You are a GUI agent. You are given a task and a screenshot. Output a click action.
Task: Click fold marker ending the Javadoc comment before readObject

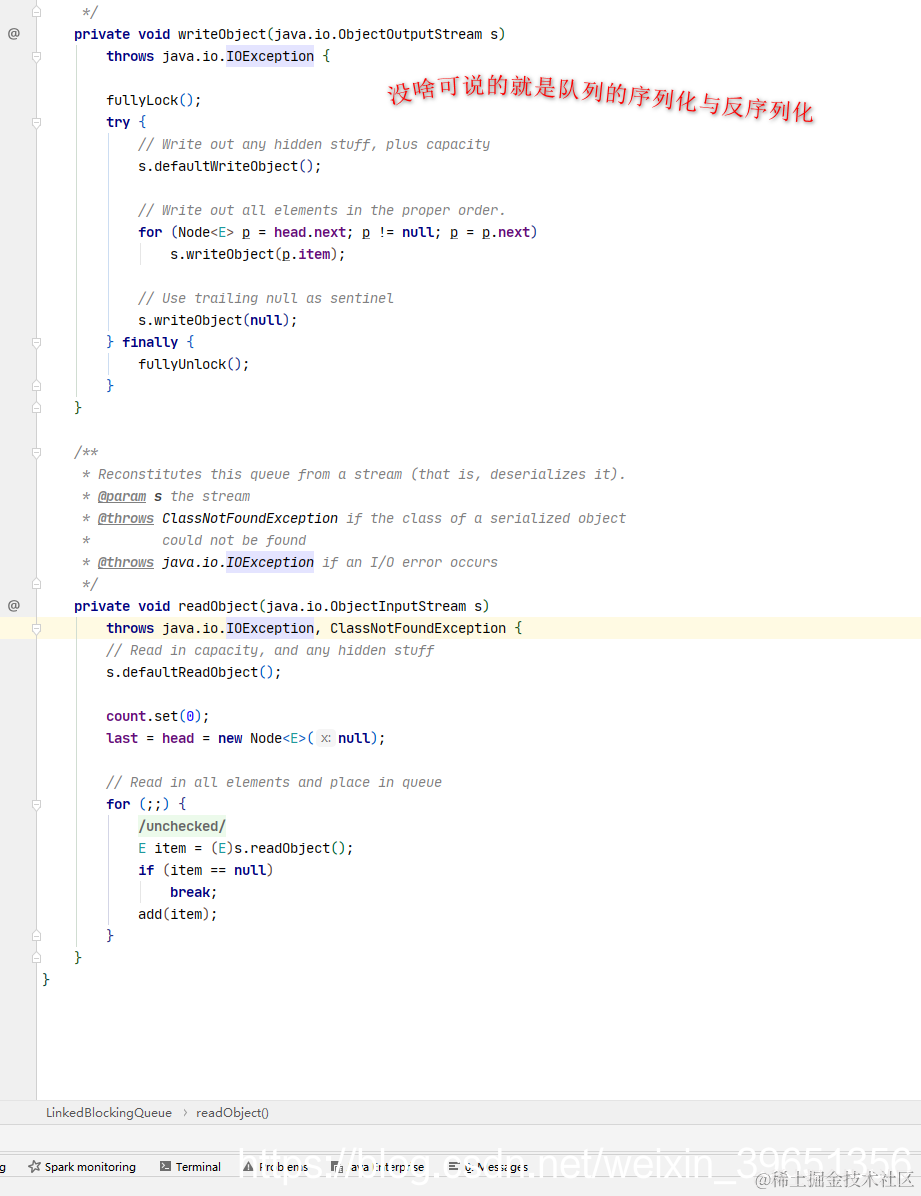click(36, 584)
